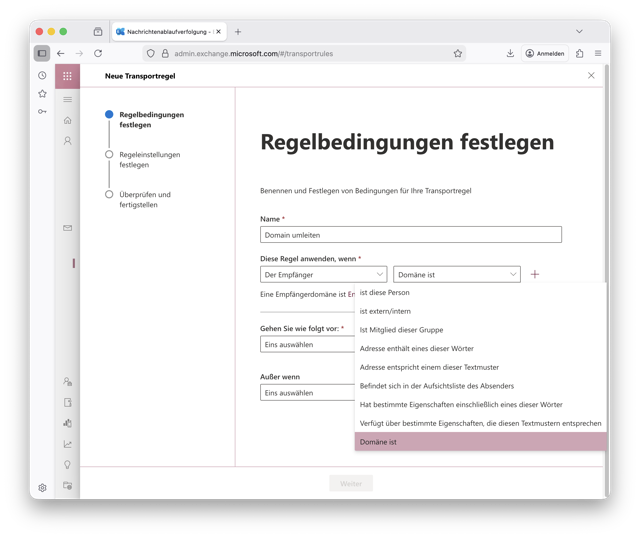This screenshot has width=640, height=538.
Task: Click the home icon in admin sidebar
Action: pyautogui.click(x=68, y=120)
